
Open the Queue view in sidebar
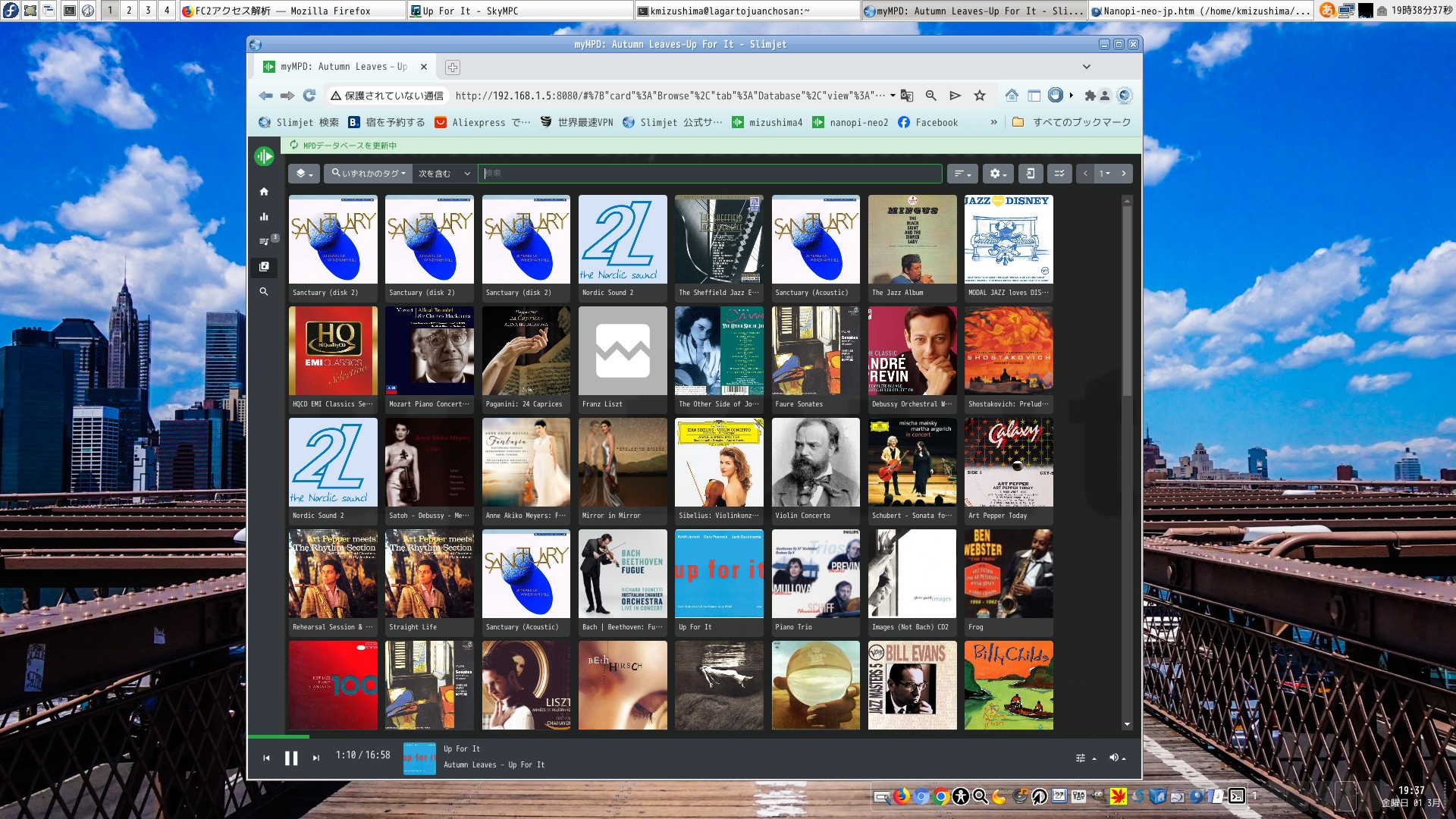pyautogui.click(x=264, y=242)
